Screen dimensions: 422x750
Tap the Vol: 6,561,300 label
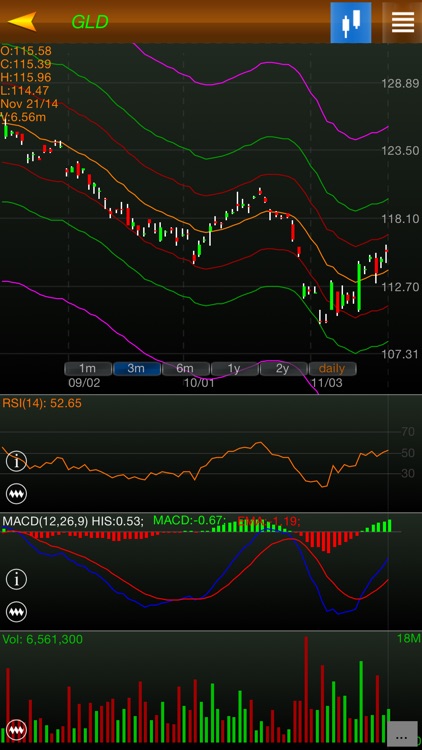click(x=42, y=639)
